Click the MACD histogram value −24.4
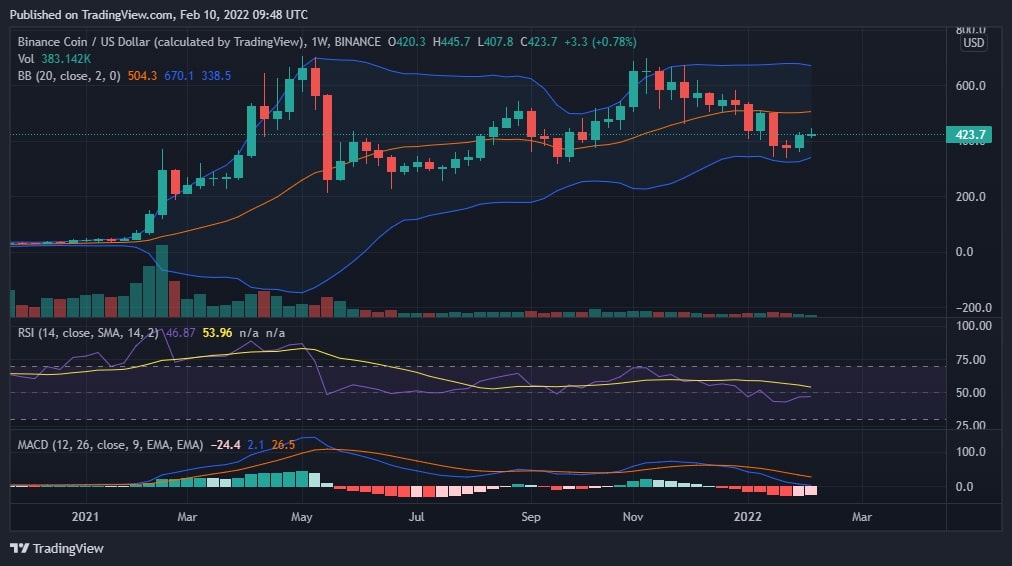Viewport: 1012px width, 566px height. 225,445
